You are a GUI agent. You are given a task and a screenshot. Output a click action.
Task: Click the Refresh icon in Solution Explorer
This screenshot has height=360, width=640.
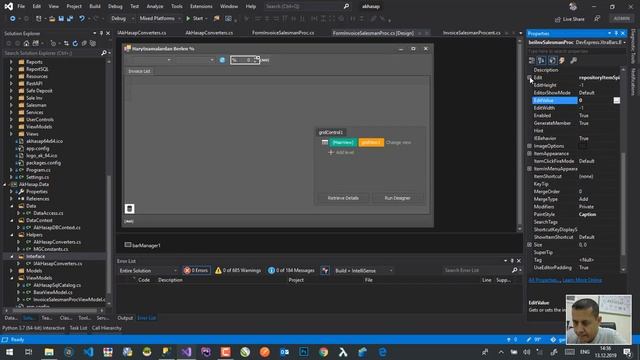coord(75,43)
